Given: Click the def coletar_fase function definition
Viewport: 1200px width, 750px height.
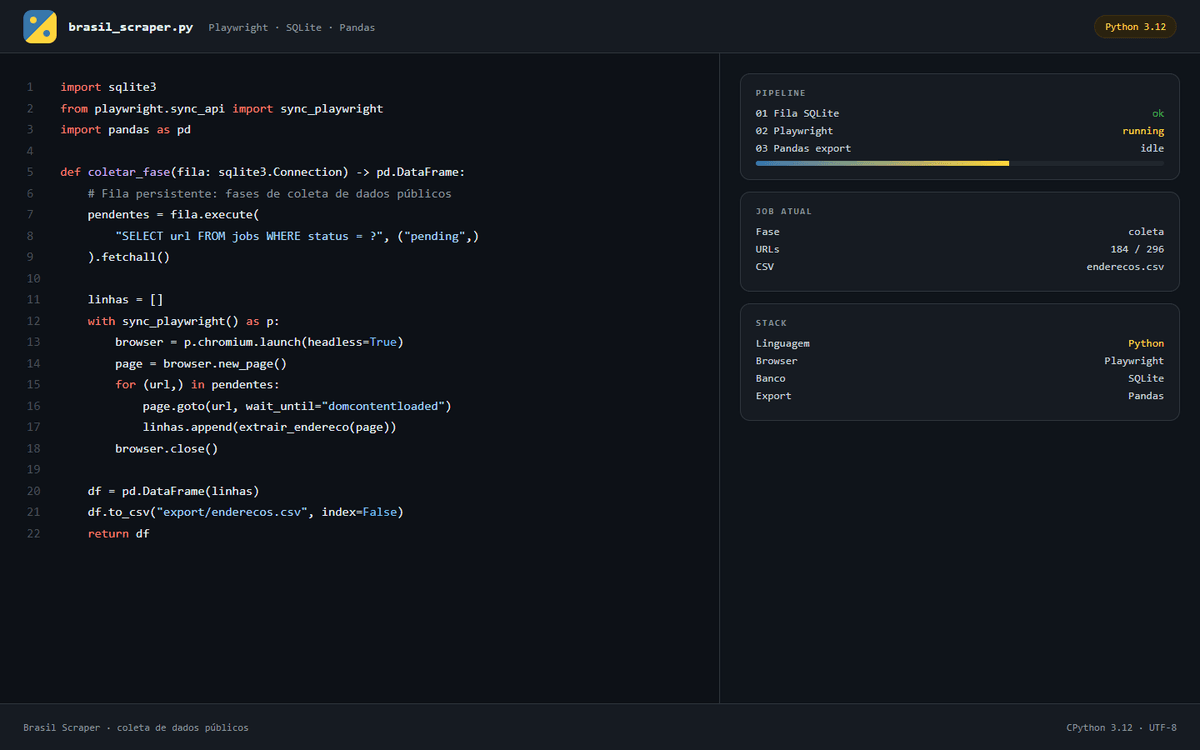Looking at the screenshot, I should (263, 172).
